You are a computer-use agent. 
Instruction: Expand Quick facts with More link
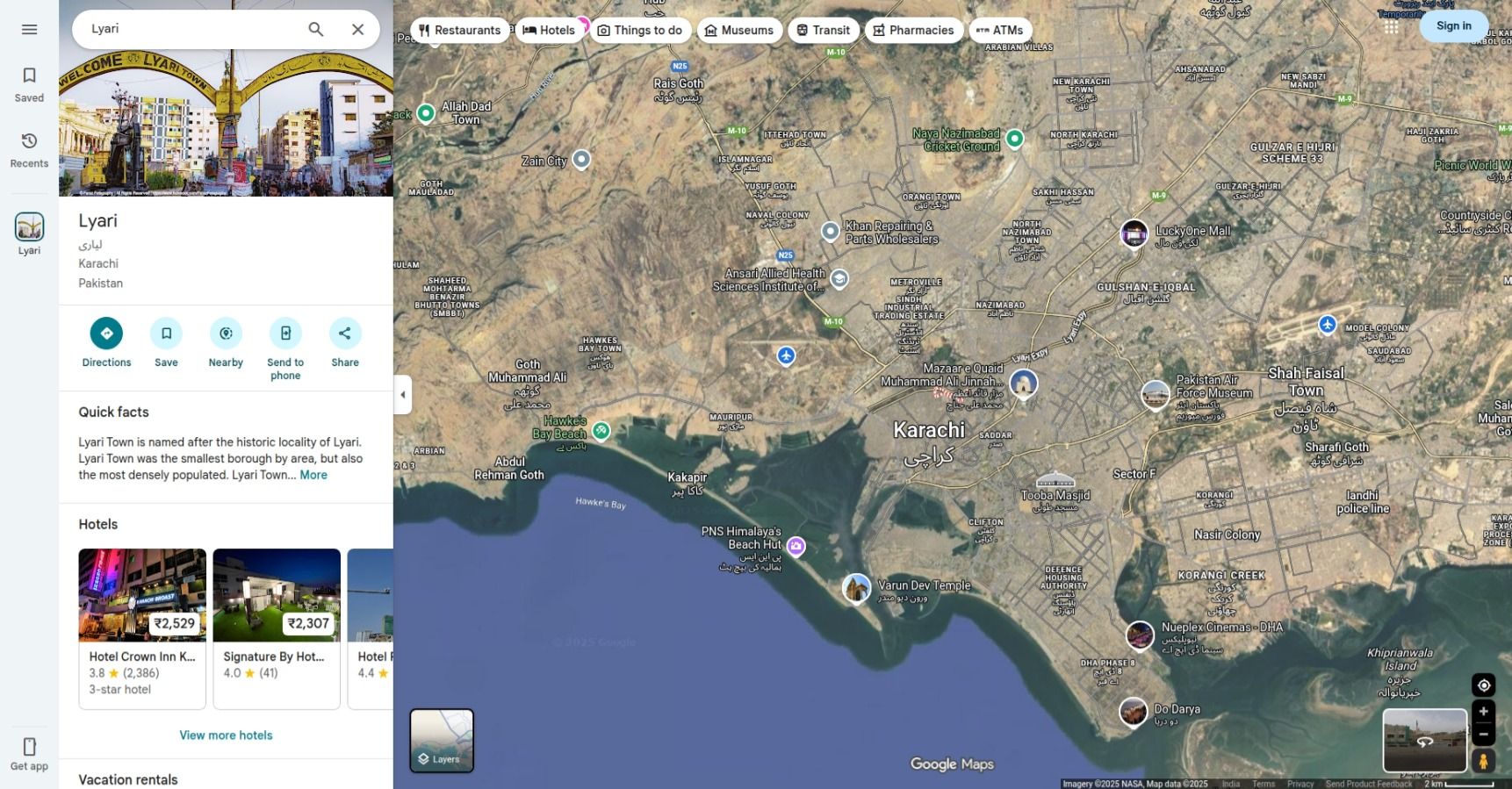(x=313, y=475)
